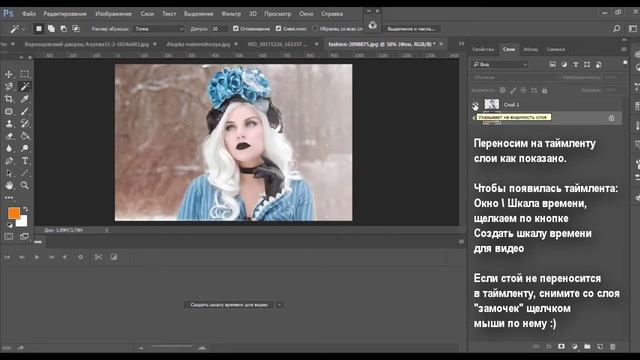Select the Brush tool
The width and height of the screenshot is (640, 360).
click(x=25, y=111)
